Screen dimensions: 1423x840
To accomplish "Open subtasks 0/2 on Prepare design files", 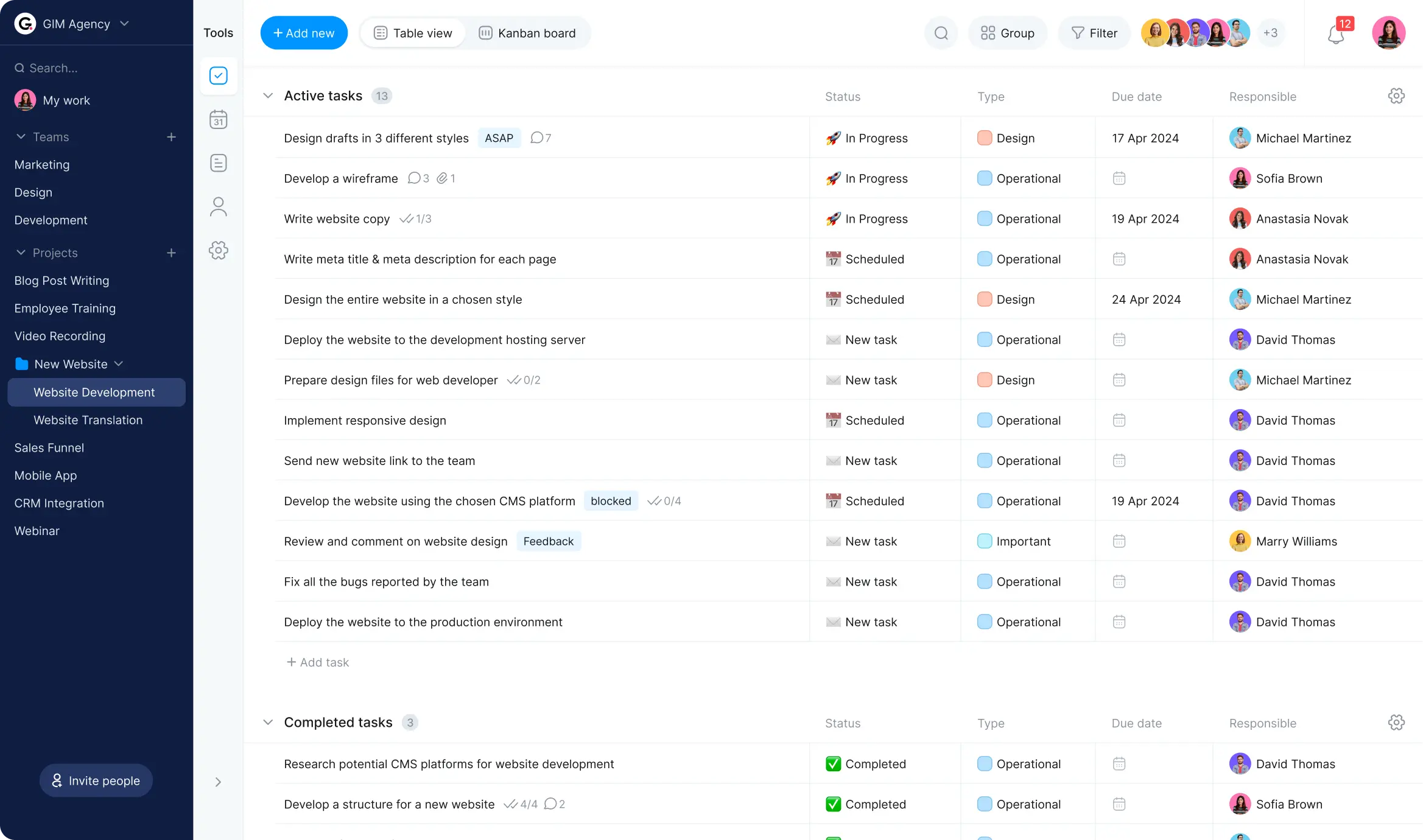I will [x=524, y=380].
